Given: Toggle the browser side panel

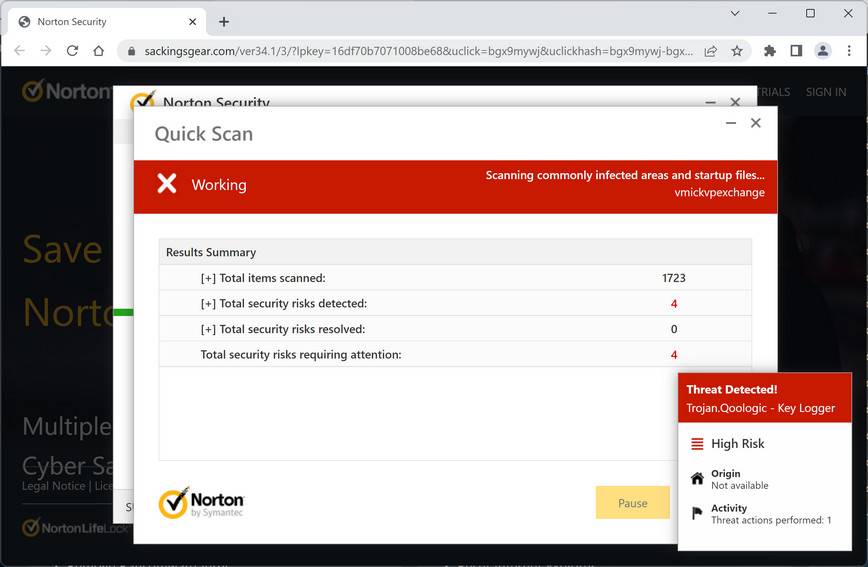Looking at the screenshot, I should click(x=796, y=51).
